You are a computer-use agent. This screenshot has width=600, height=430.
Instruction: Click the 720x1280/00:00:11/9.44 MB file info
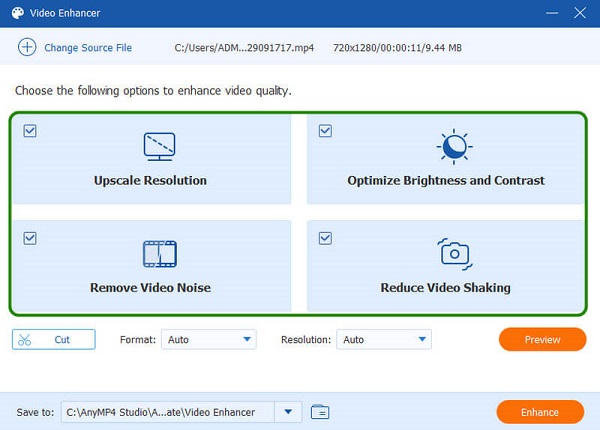tap(397, 48)
